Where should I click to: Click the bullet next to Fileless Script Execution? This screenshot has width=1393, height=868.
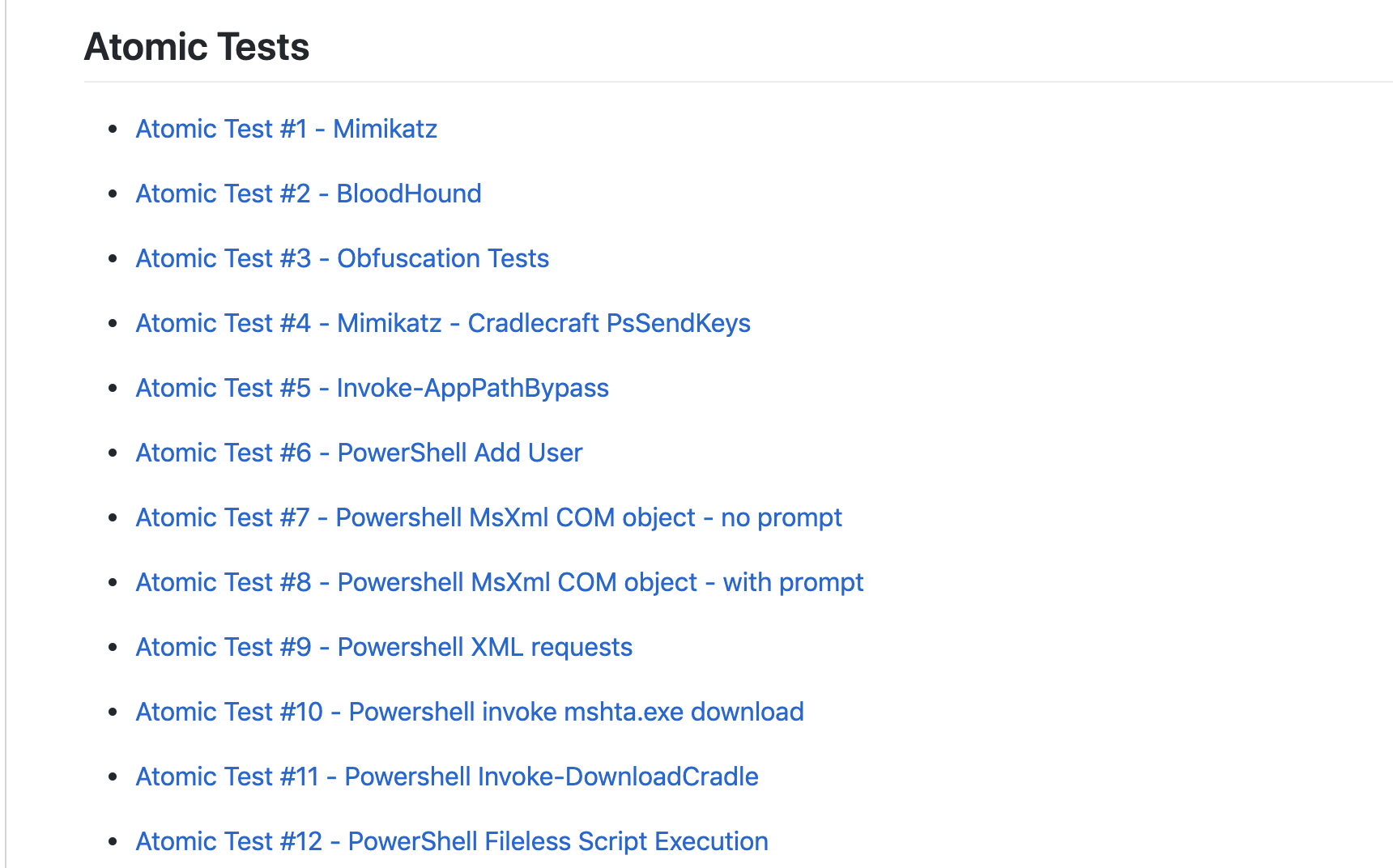(x=113, y=841)
